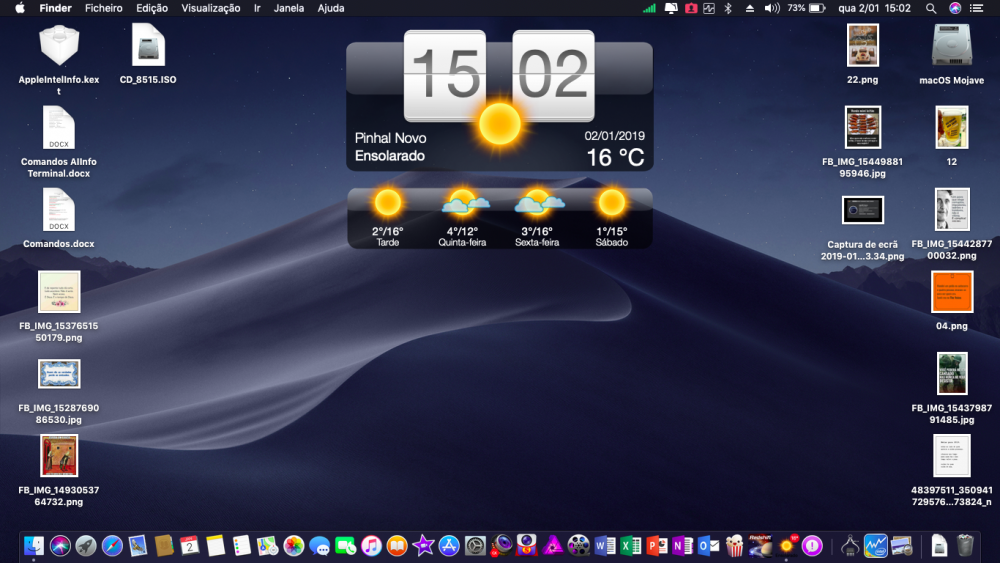
Task: Click the Bluetooth status icon
Action: coord(728,8)
